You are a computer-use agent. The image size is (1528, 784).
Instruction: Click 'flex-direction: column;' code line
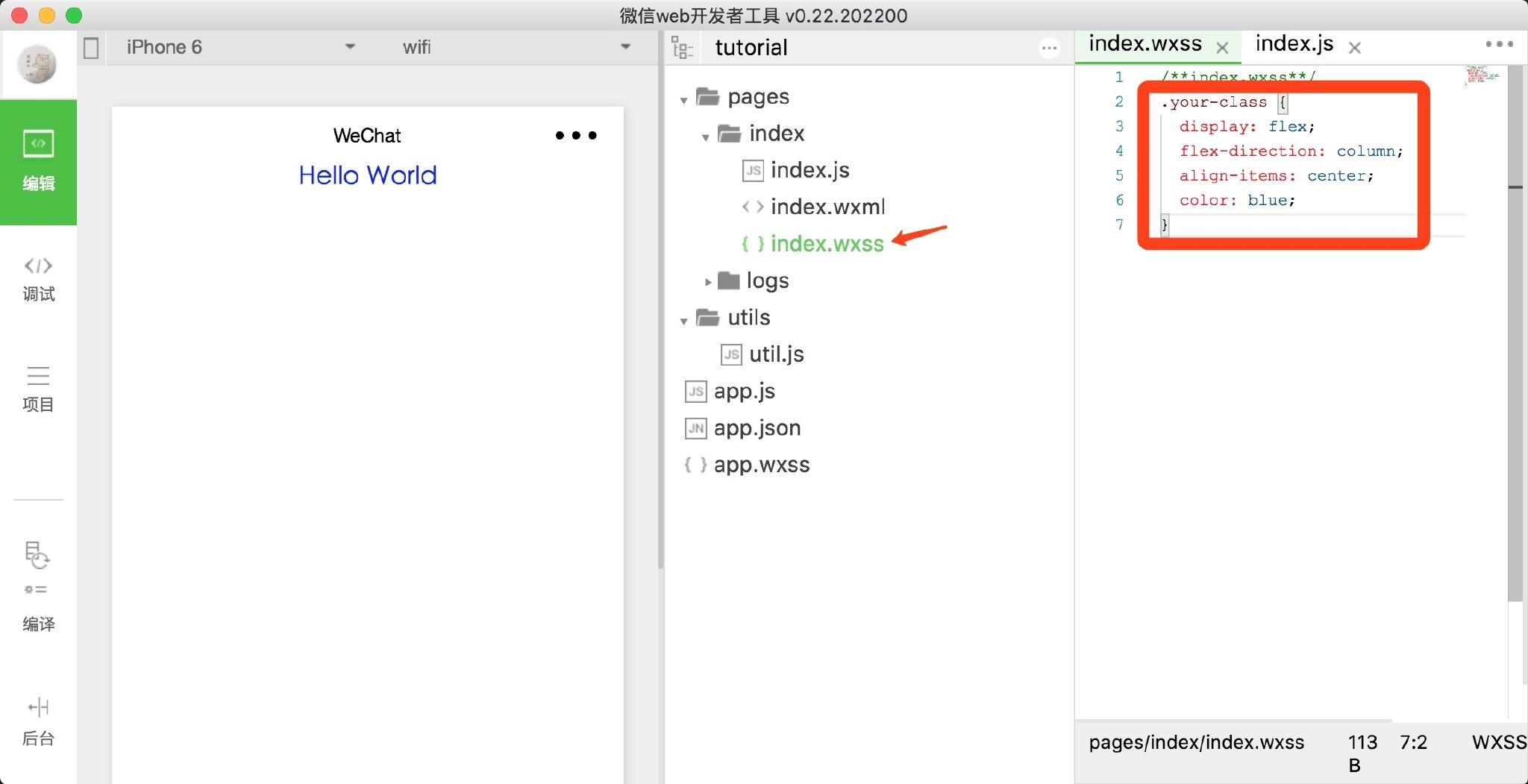pyautogui.click(x=1291, y=151)
